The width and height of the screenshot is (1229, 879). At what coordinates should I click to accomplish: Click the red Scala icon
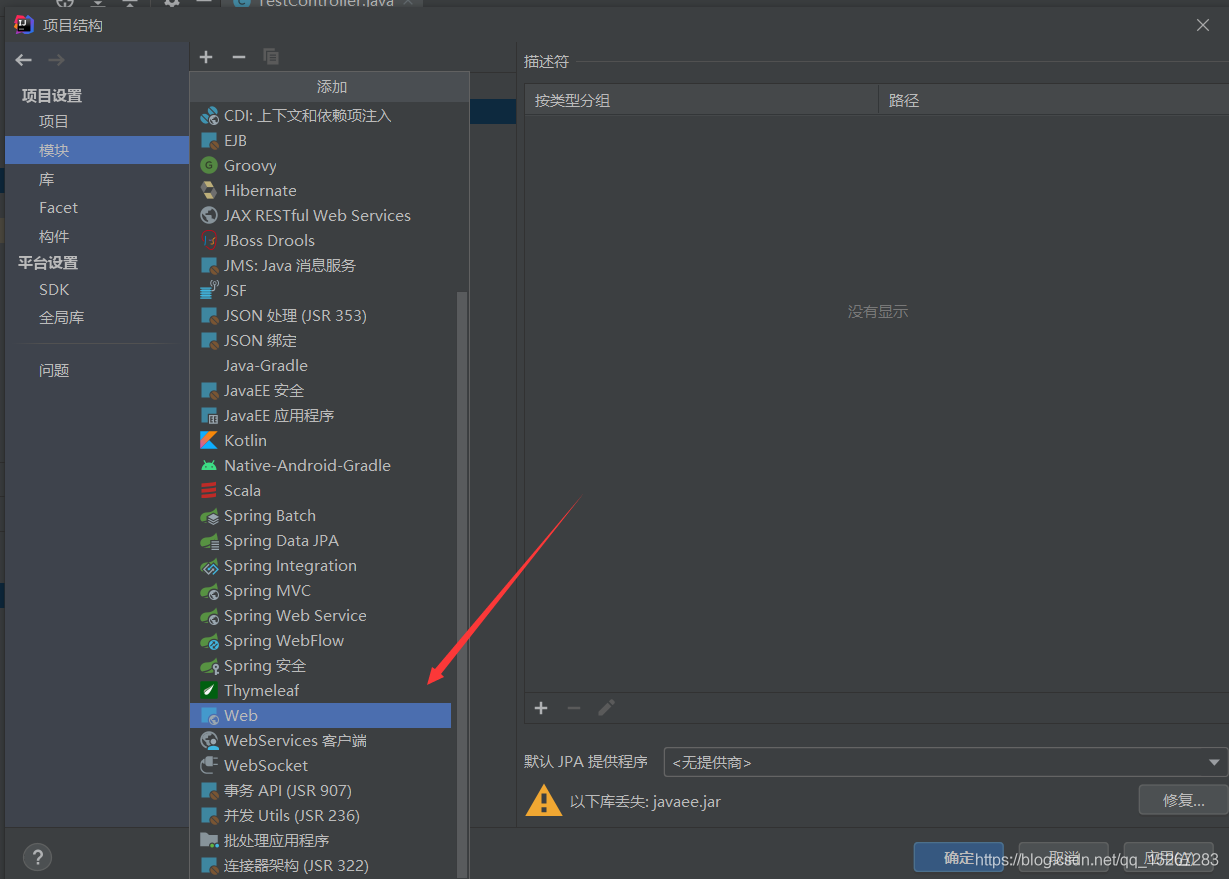click(x=209, y=491)
